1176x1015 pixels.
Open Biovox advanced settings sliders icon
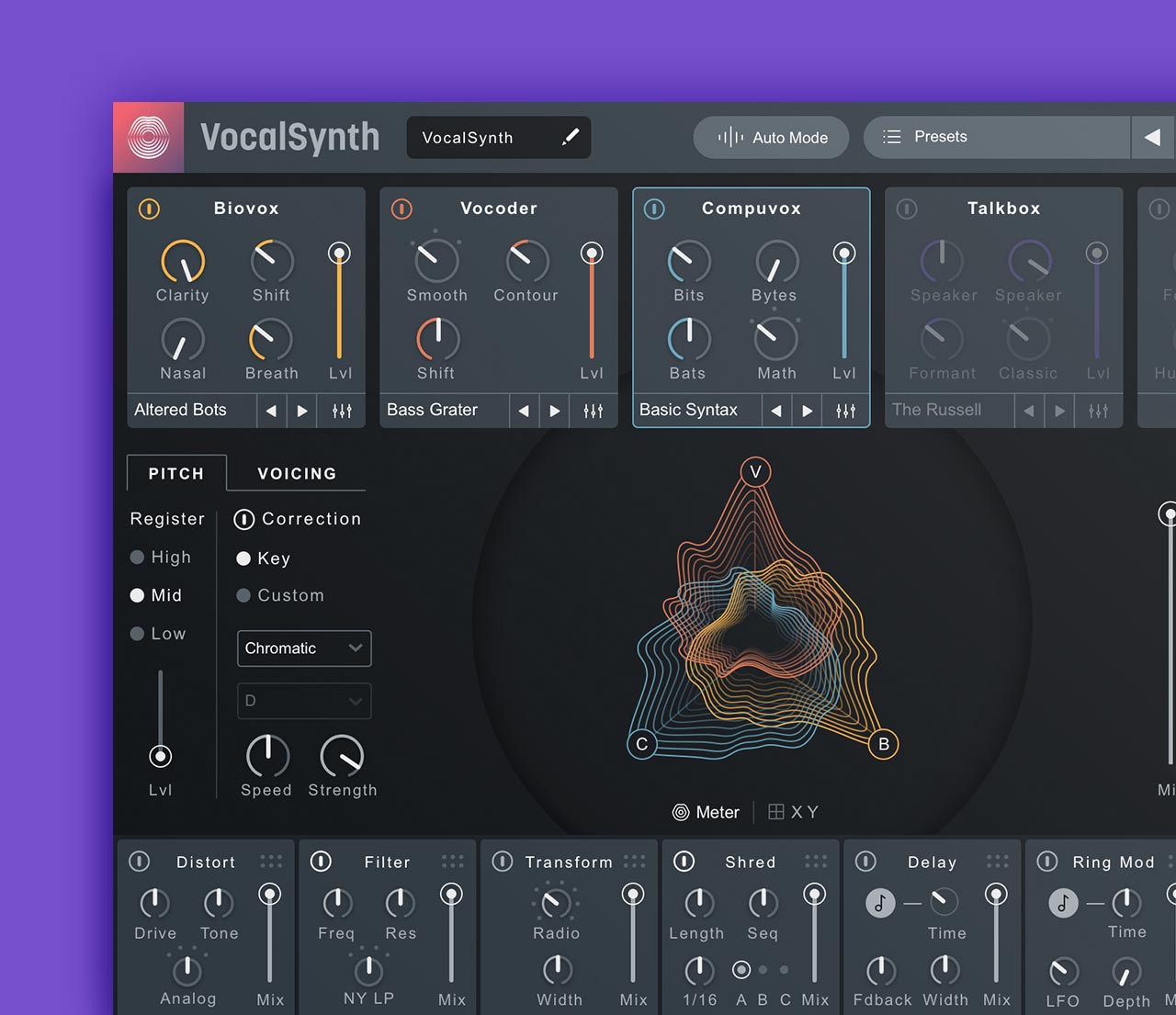[x=342, y=411]
